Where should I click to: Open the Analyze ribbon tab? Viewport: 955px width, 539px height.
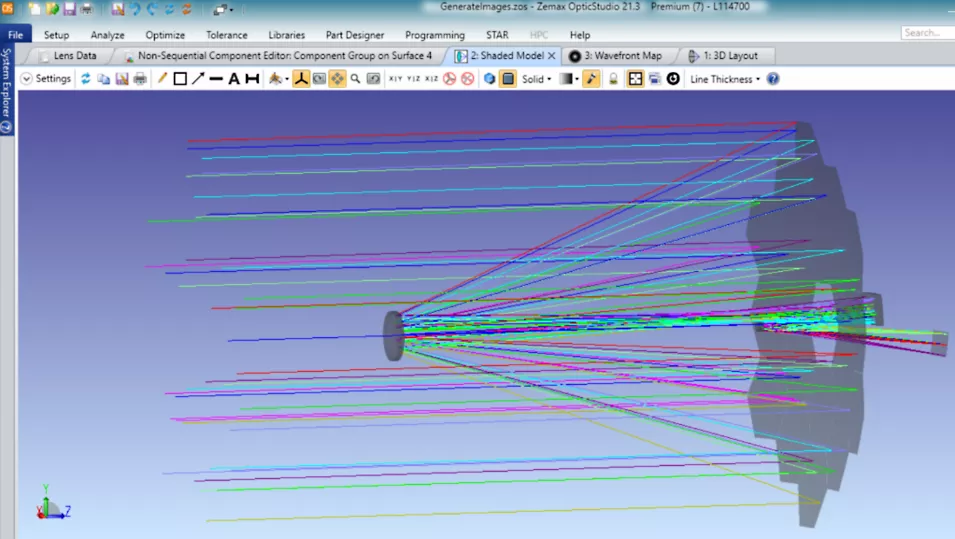pyautogui.click(x=107, y=35)
